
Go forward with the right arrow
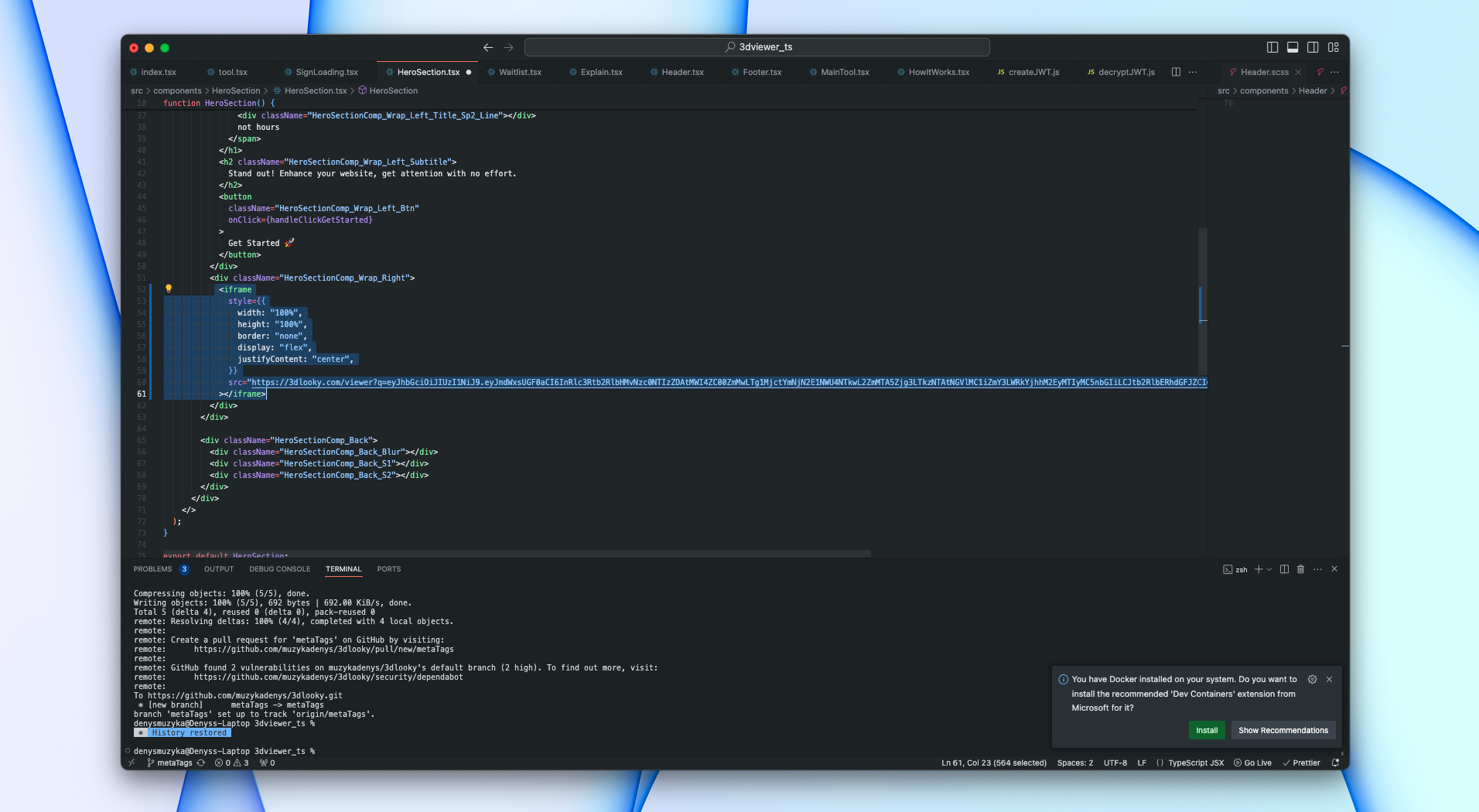click(x=508, y=47)
